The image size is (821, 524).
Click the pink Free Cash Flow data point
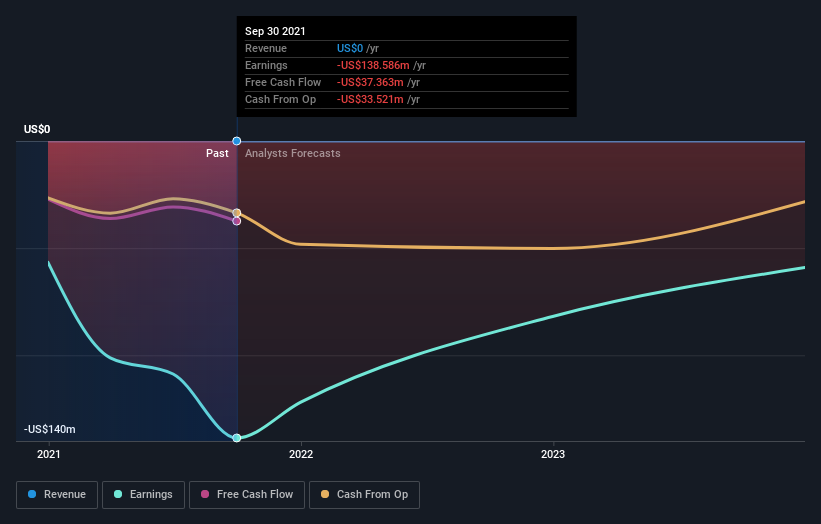[x=237, y=221]
